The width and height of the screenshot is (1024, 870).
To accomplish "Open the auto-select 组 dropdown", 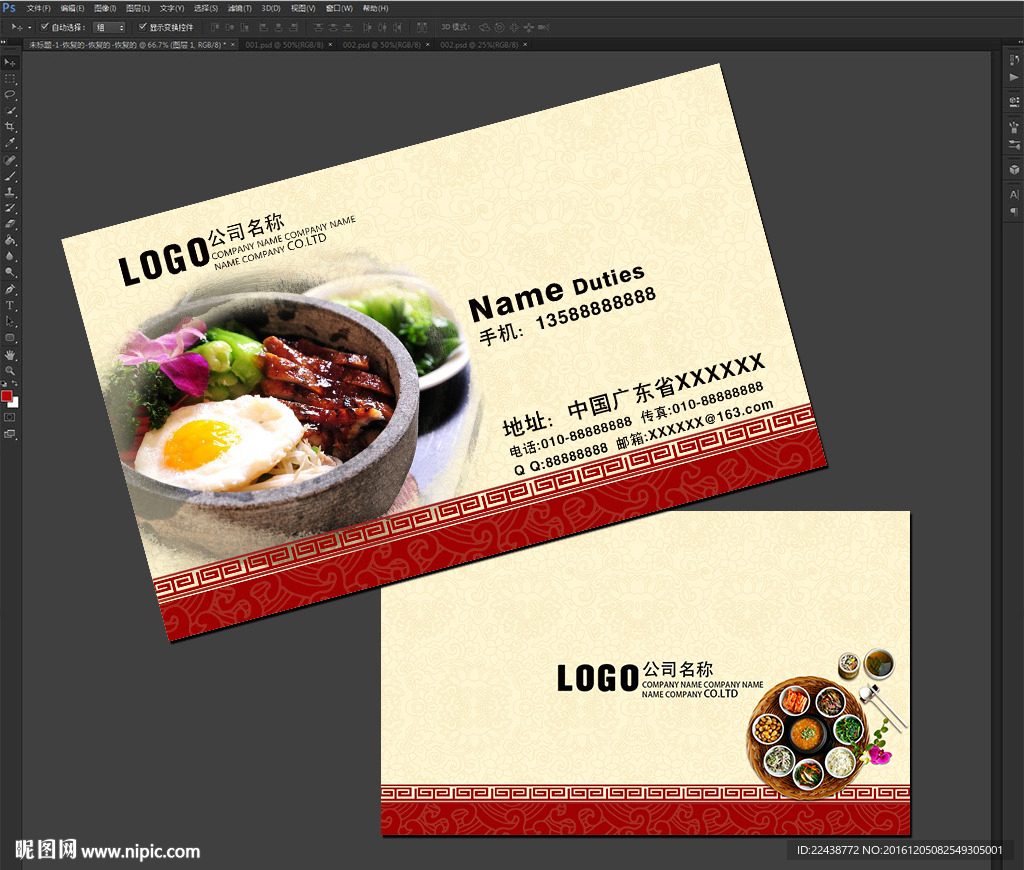I will pos(109,27).
